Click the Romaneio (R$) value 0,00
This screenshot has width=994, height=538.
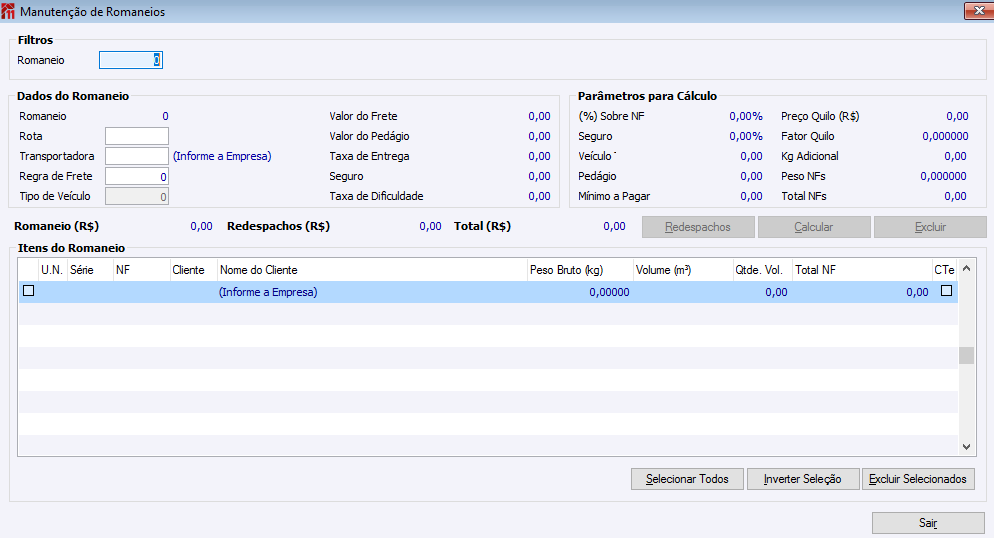pos(202,226)
